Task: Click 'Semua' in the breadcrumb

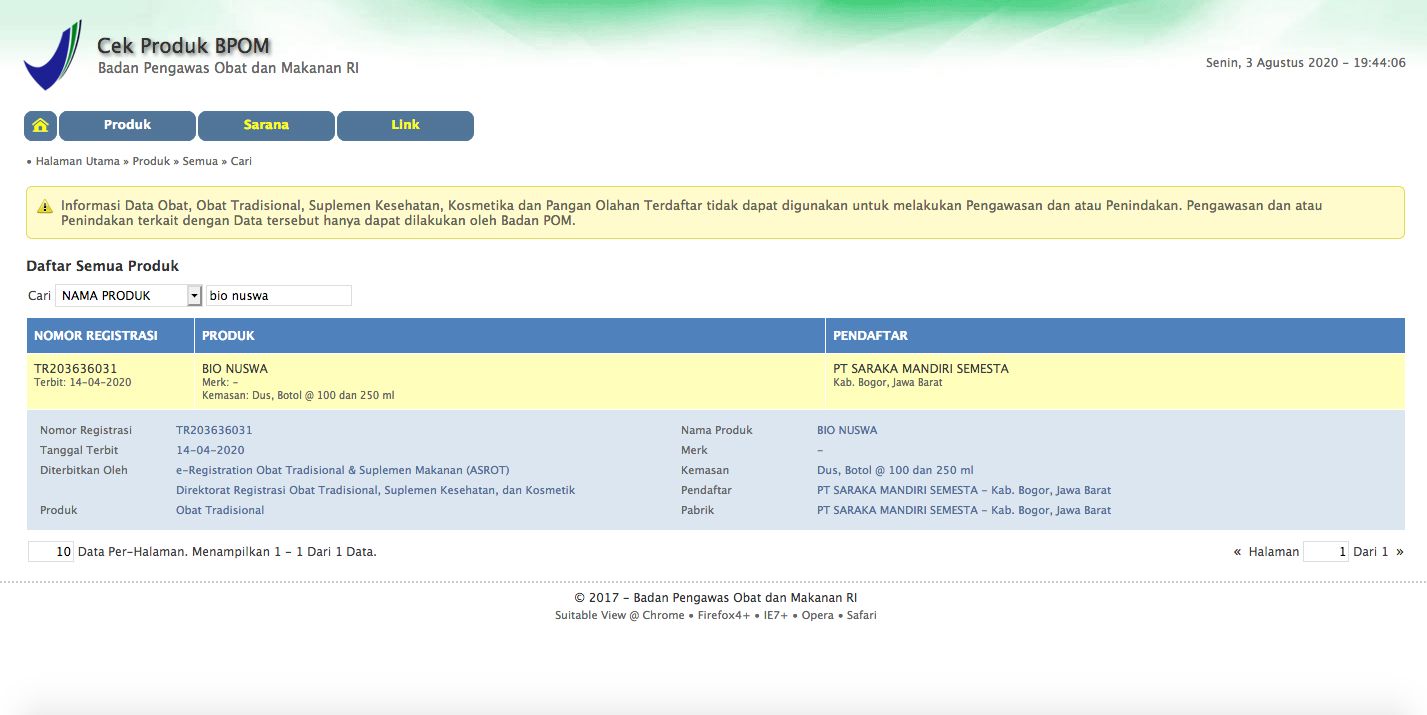Action: [x=200, y=161]
